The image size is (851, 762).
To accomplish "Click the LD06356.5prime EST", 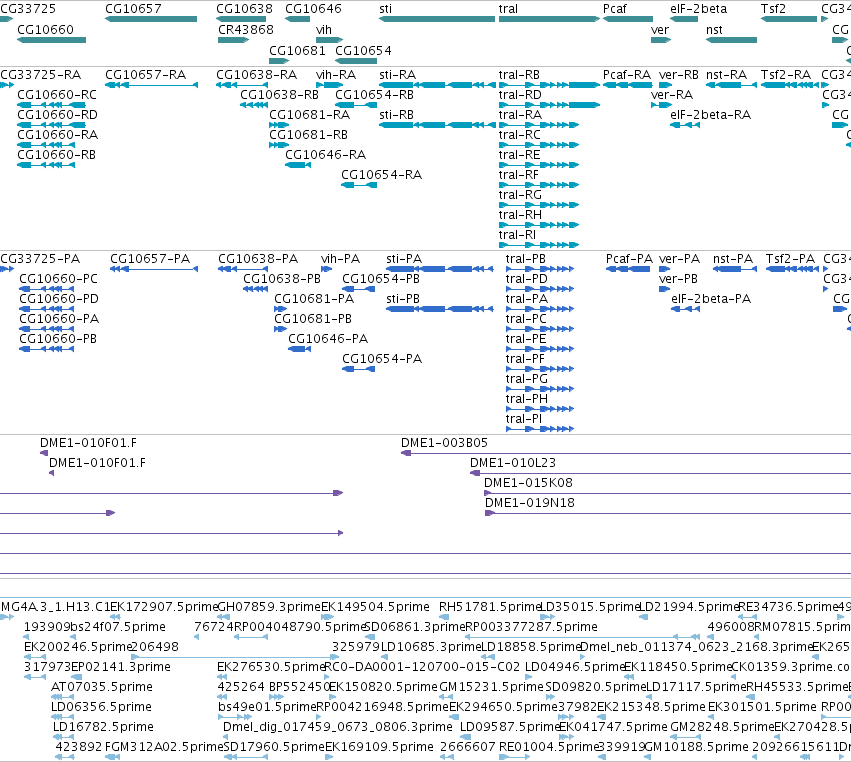I will click(x=62, y=717).
